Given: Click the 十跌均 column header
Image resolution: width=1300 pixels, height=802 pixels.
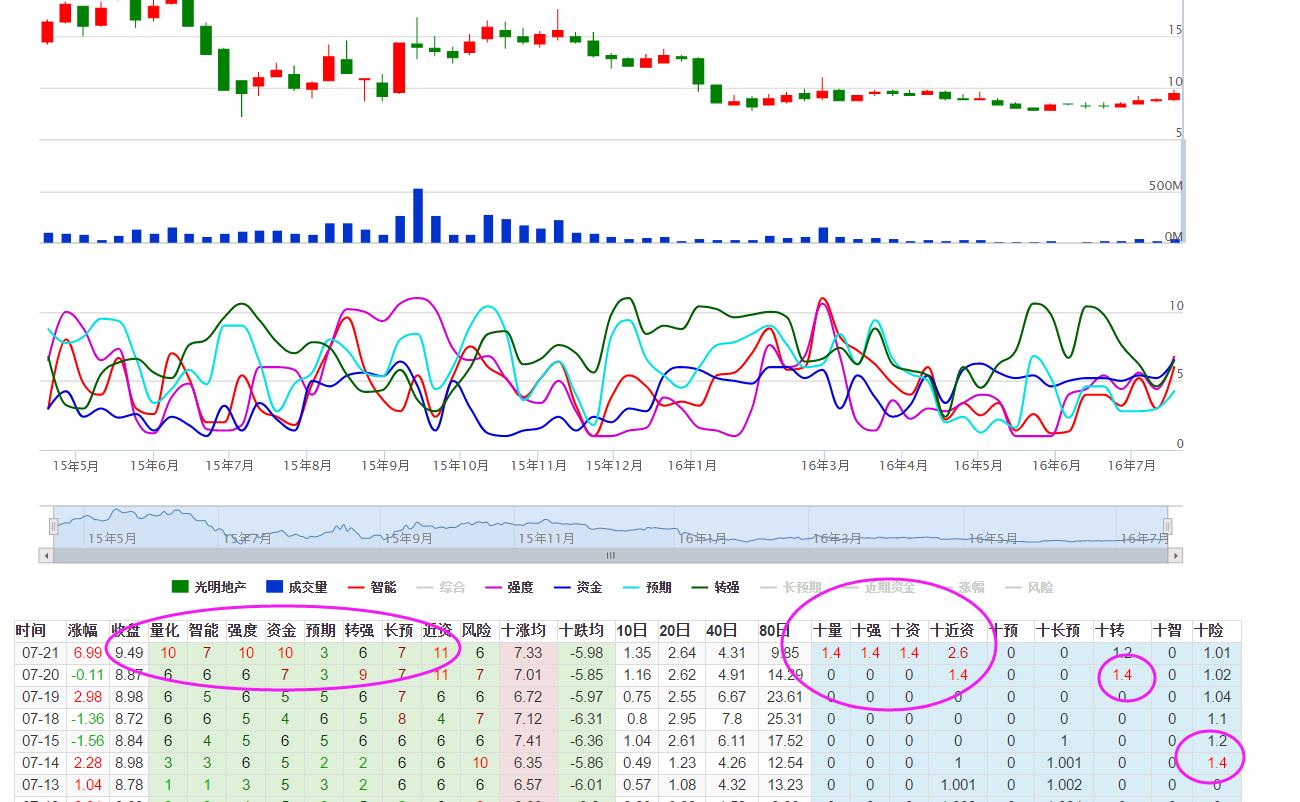Looking at the screenshot, I should pyautogui.click(x=582, y=630).
